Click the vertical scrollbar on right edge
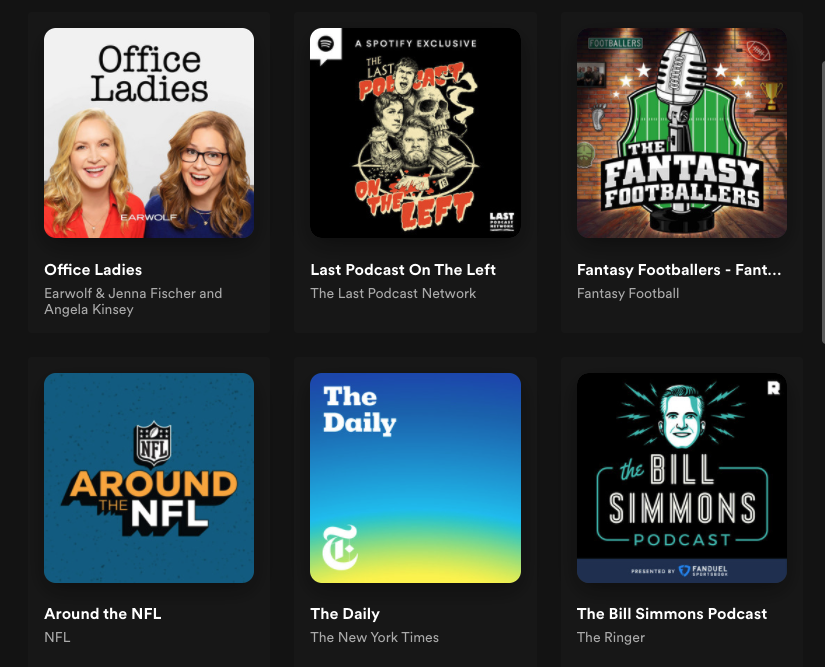The image size is (825, 667). click(x=823, y=203)
